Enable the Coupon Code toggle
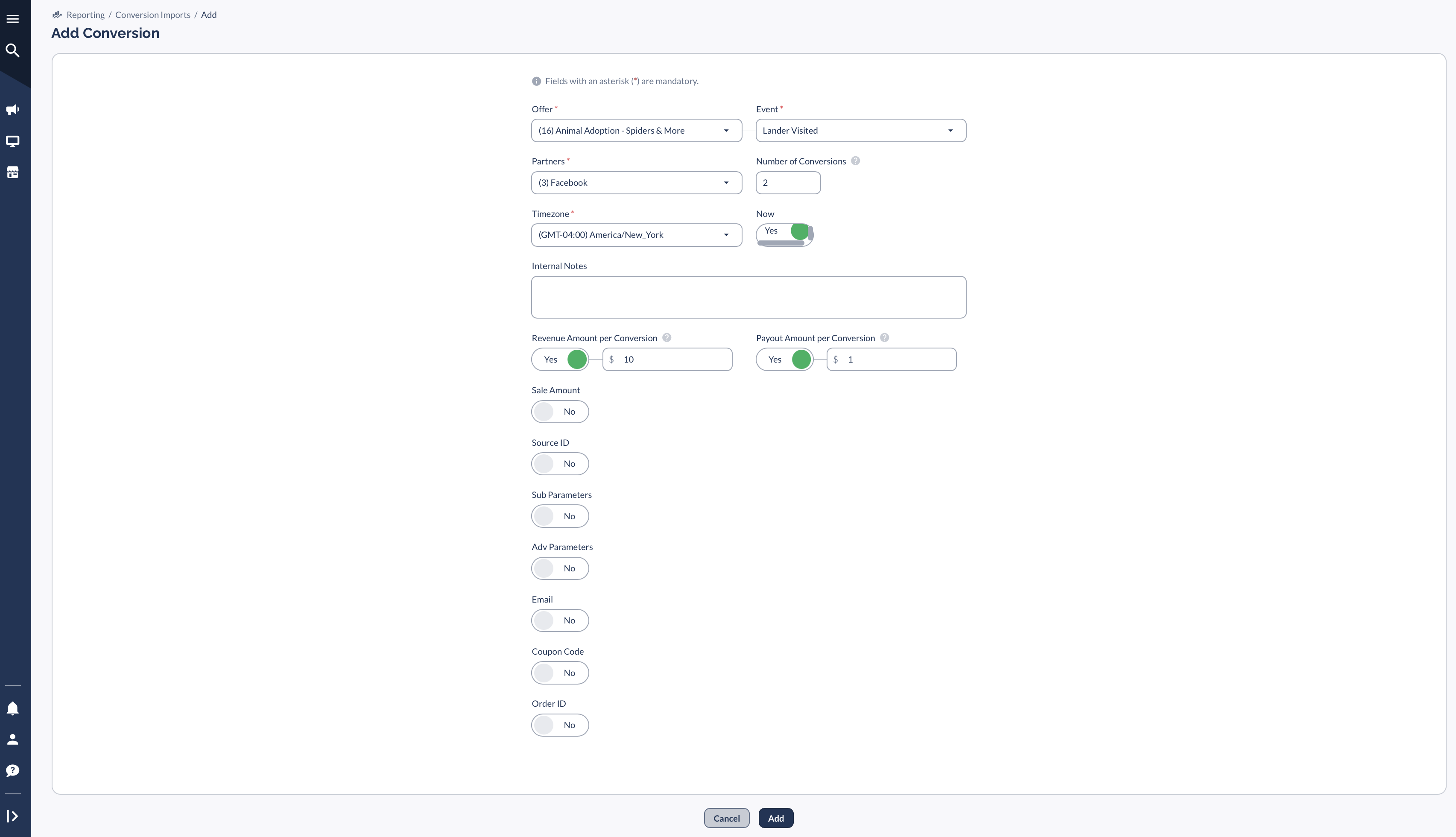1456x837 pixels. 560,673
